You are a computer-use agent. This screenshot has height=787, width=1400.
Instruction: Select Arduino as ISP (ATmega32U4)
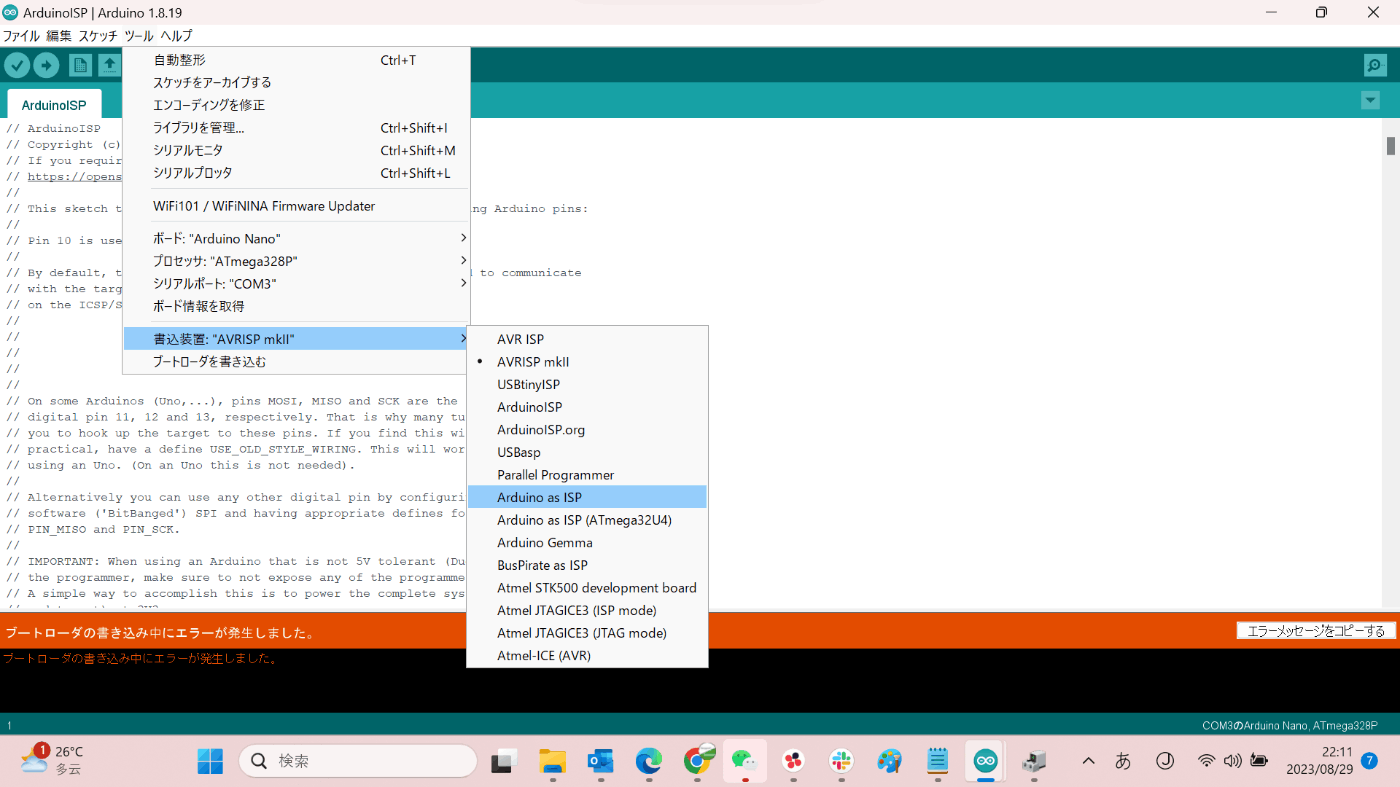click(x=587, y=520)
